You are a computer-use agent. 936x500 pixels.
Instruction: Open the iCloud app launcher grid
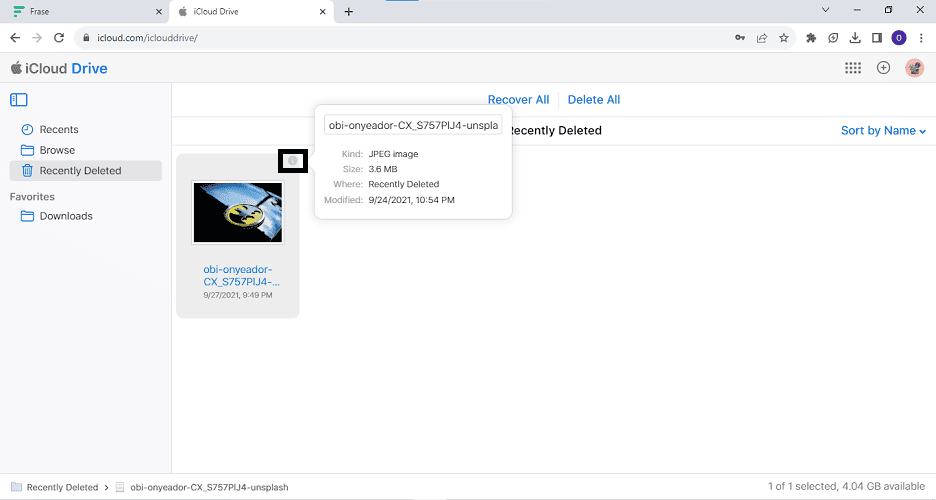853,68
